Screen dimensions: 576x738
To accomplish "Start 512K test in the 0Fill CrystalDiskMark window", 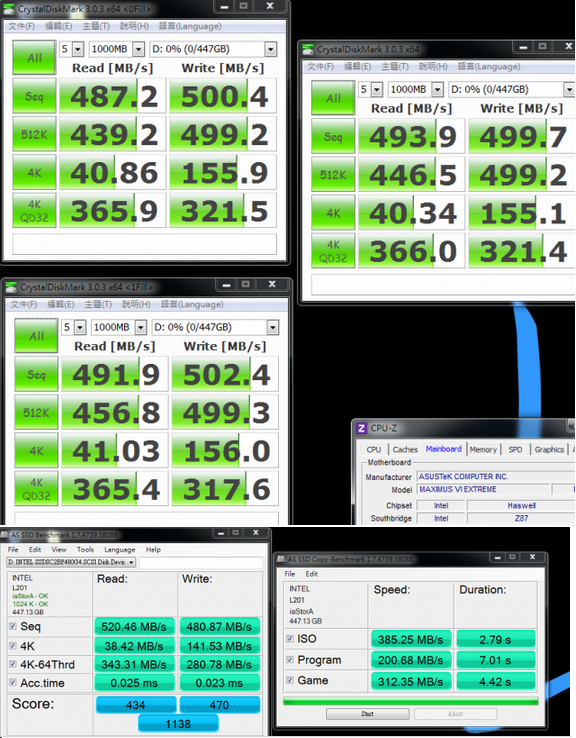I will click(x=34, y=135).
